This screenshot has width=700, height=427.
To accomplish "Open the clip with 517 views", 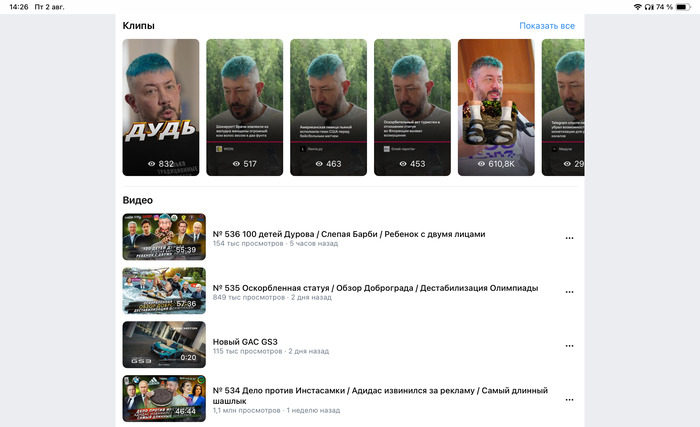I will click(245, 107).
